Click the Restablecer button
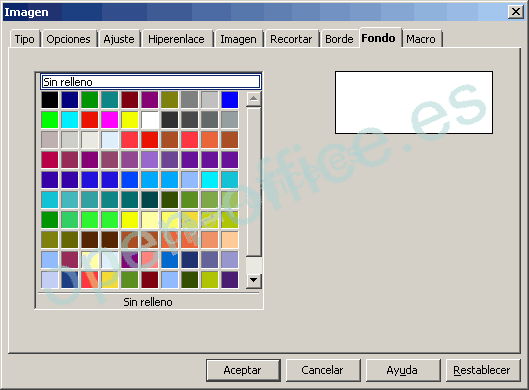Screen dimensions: 529x390 tap(482, 370)
